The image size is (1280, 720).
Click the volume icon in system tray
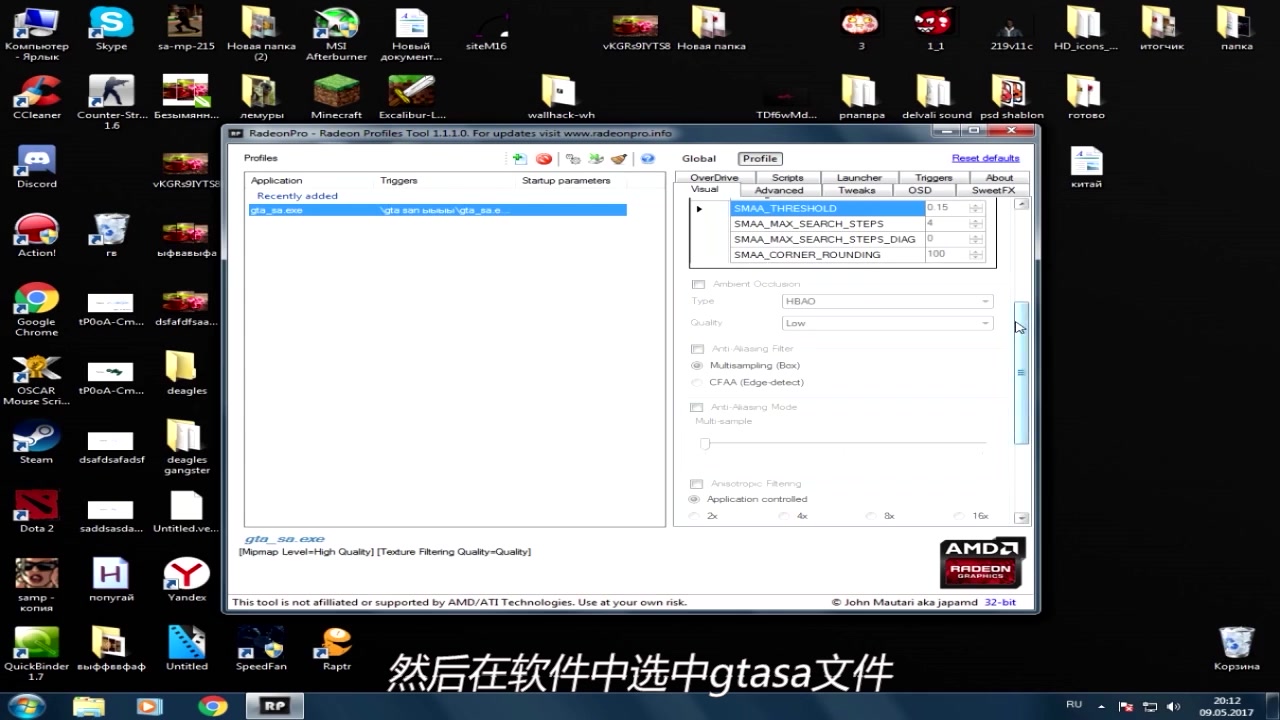[x=1173, y=706]
